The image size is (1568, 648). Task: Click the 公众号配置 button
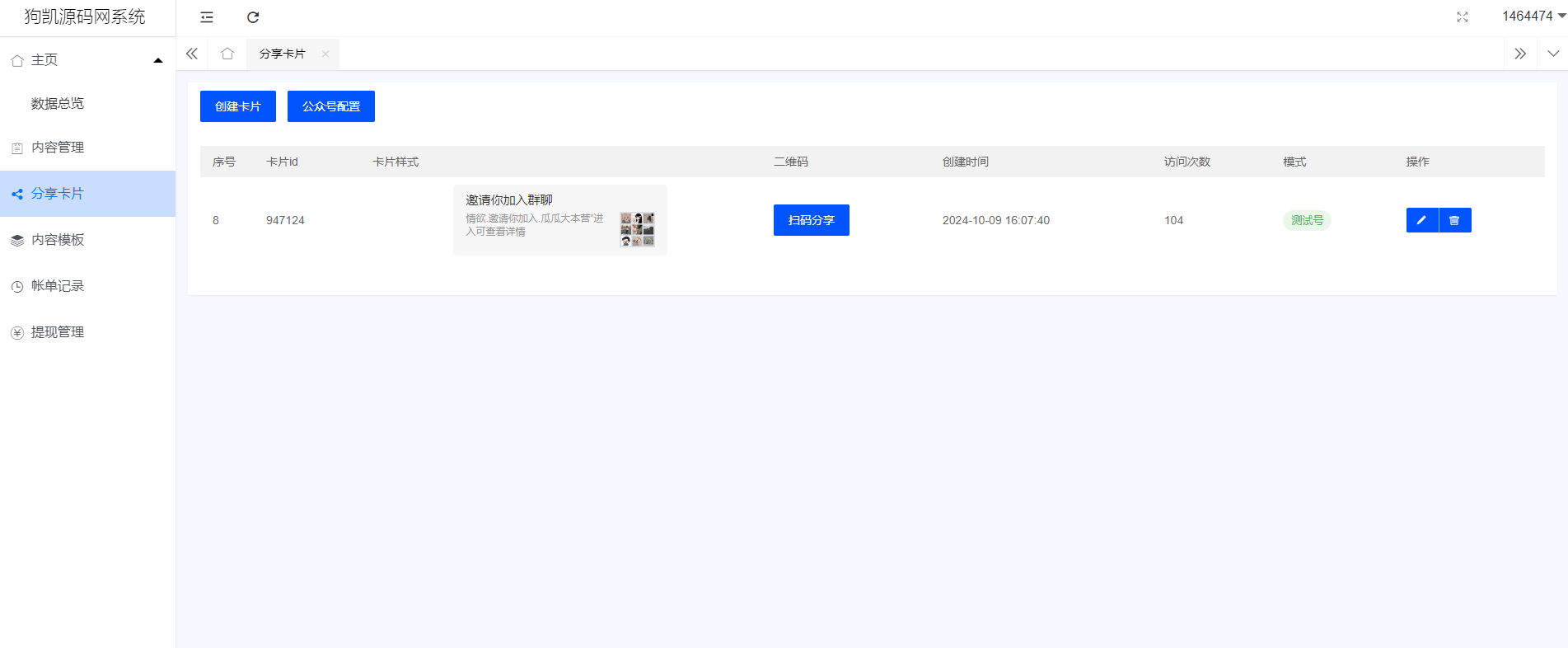click(330, 106)
